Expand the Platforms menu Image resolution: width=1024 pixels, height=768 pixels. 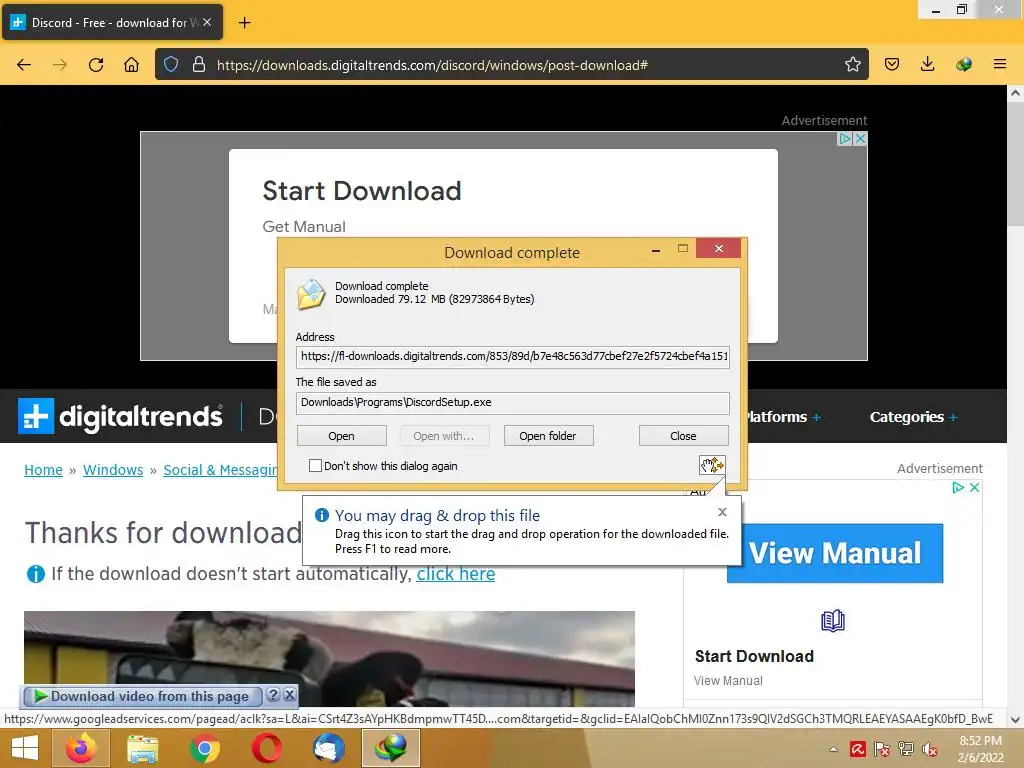point(783,417)
